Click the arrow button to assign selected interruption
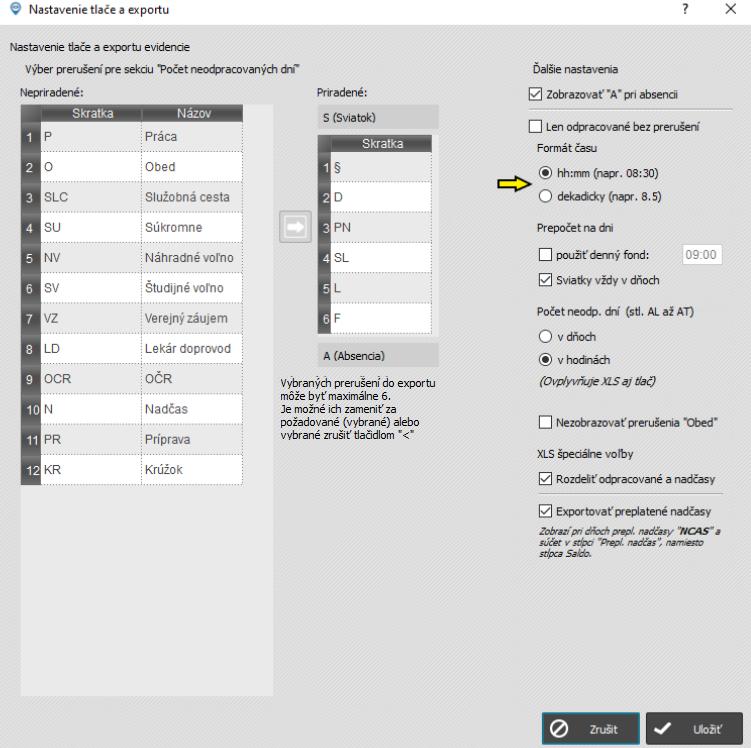This screenshot has height=748, width=751. click(x=294, y=226)
